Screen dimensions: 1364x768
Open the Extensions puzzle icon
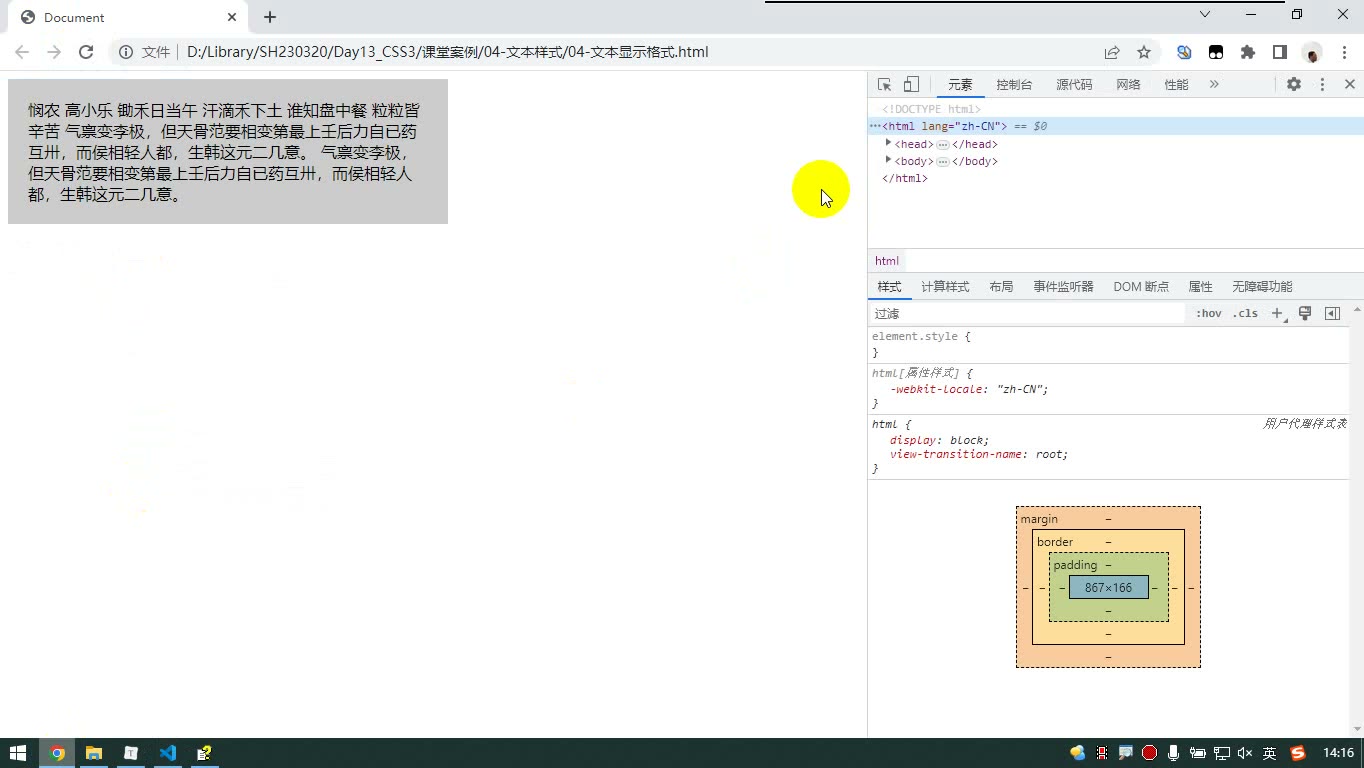tap(1248, 52)
